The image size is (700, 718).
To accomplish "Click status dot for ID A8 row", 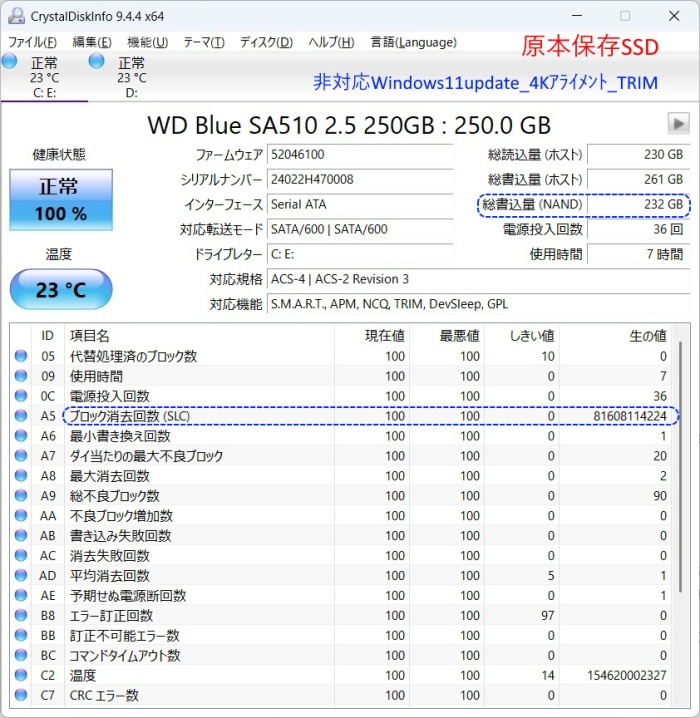I will point(21,476).
